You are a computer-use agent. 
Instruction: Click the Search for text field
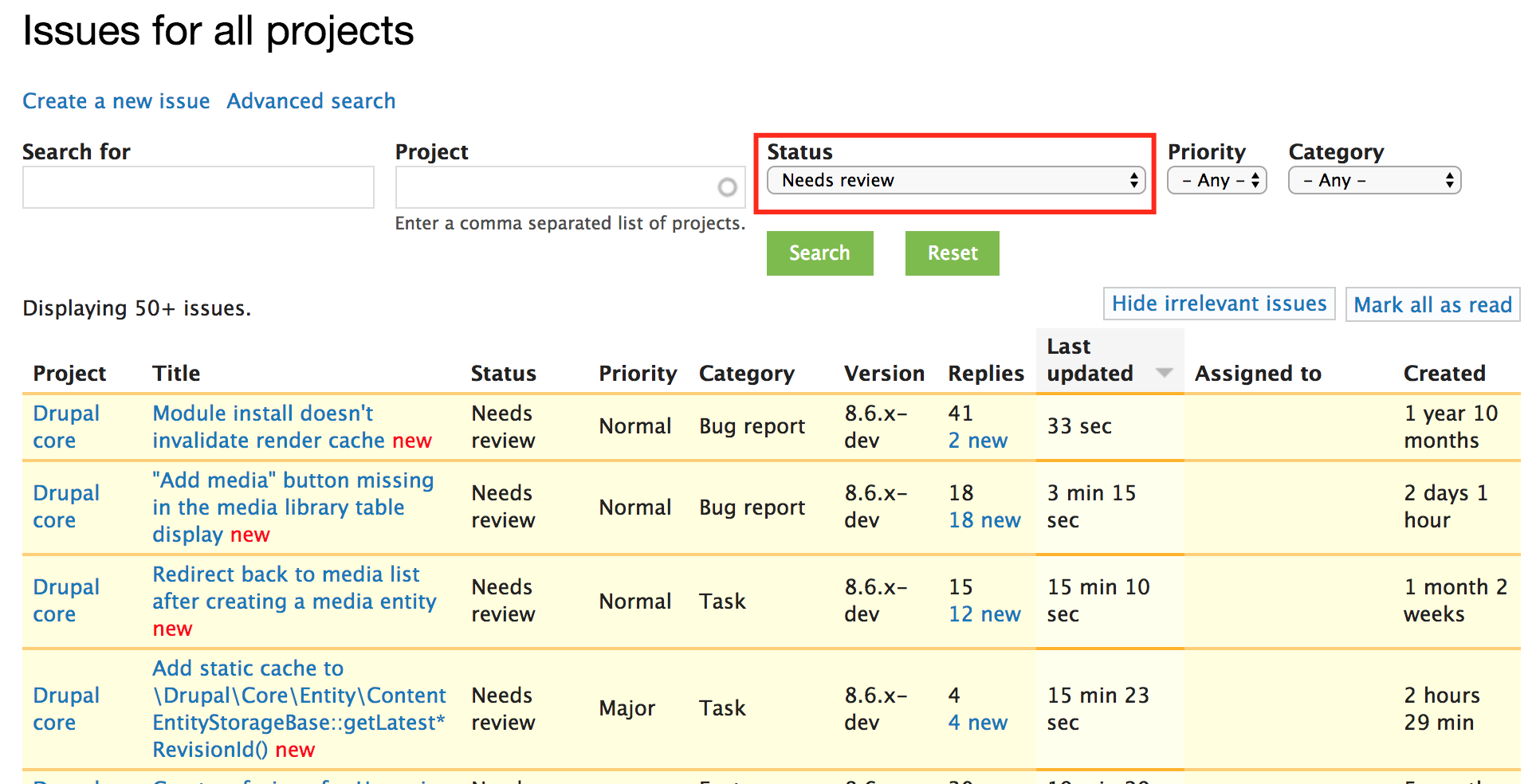[198, 187]
